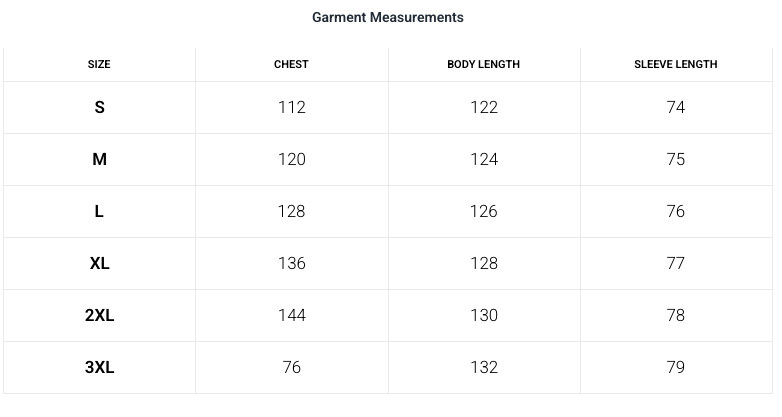
Task: Select the 3XL size row label
Action: point(99,367)
